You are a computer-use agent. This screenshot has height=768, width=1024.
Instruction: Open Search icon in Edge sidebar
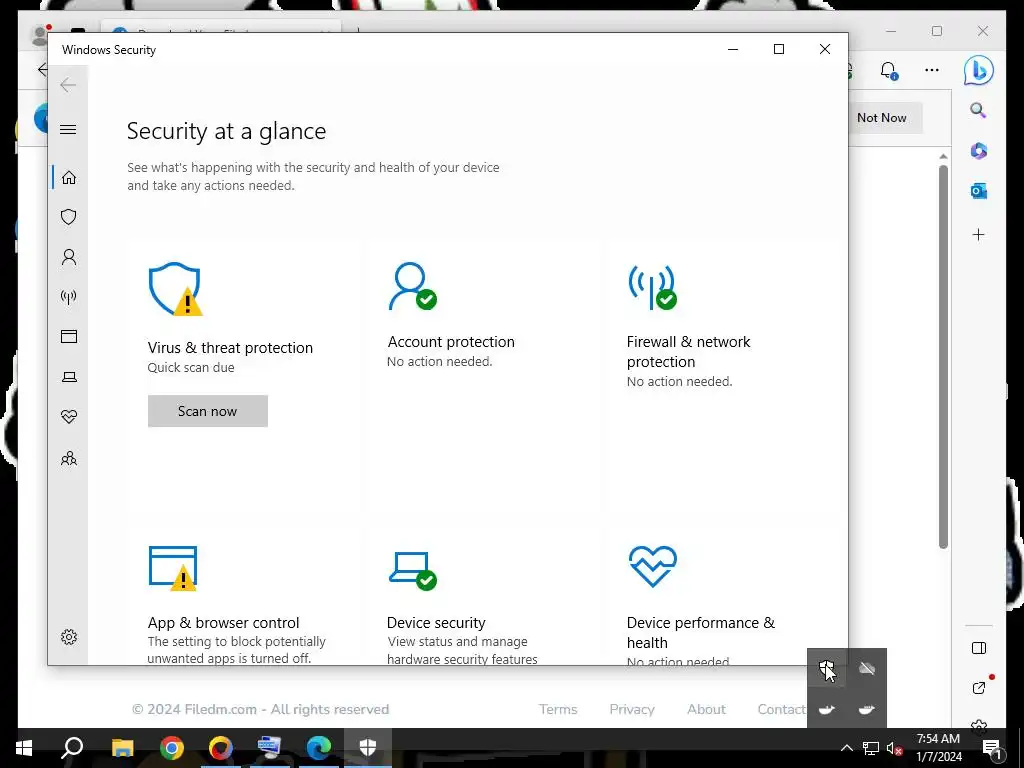tap(978, 110)
